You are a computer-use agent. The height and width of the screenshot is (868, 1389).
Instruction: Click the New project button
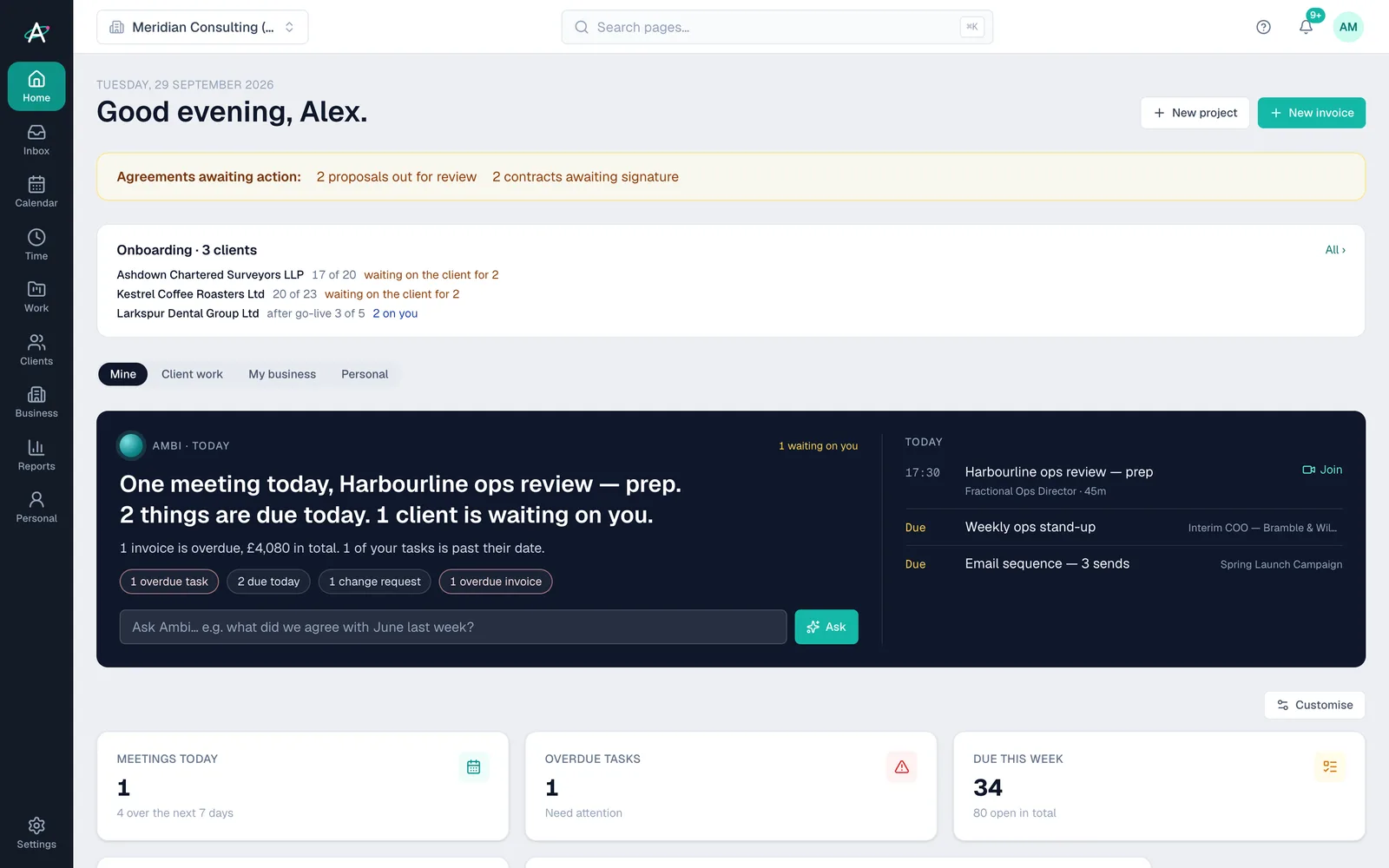tap(1195, 113)
